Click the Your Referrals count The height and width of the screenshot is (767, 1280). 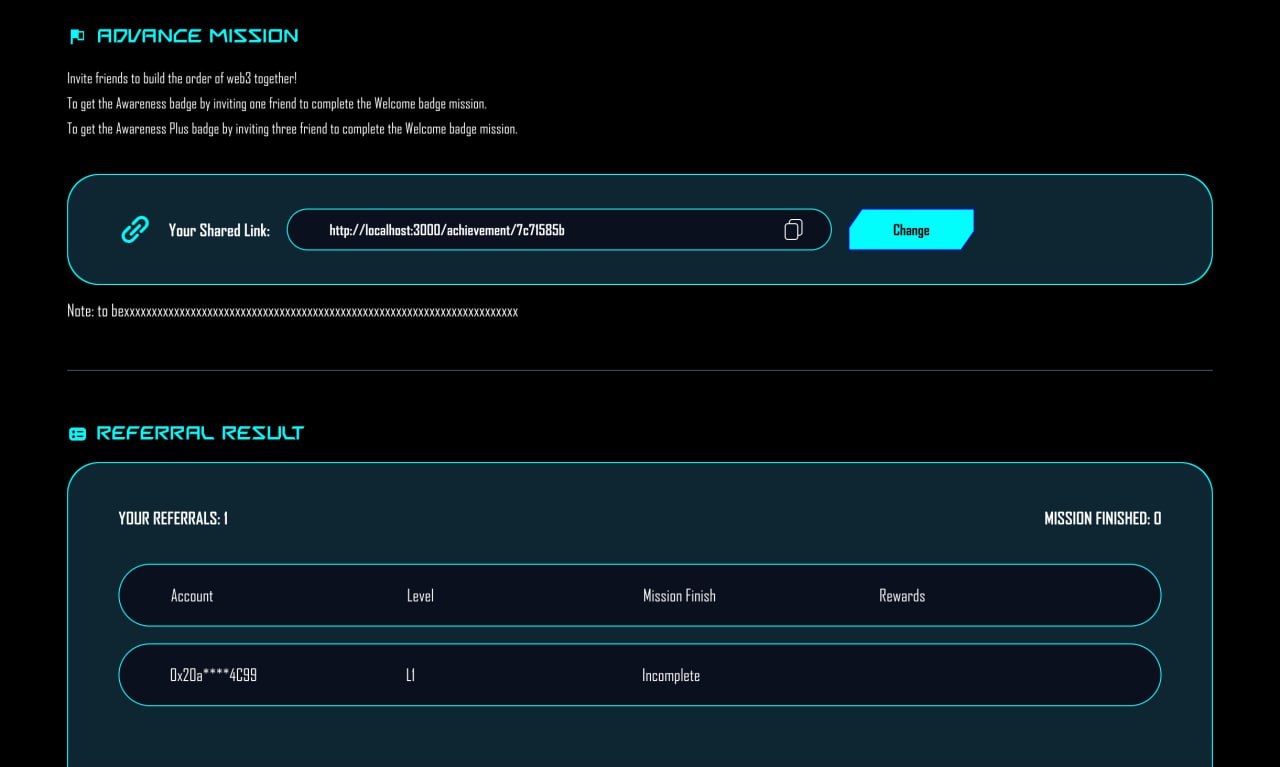tap(173, 519)
